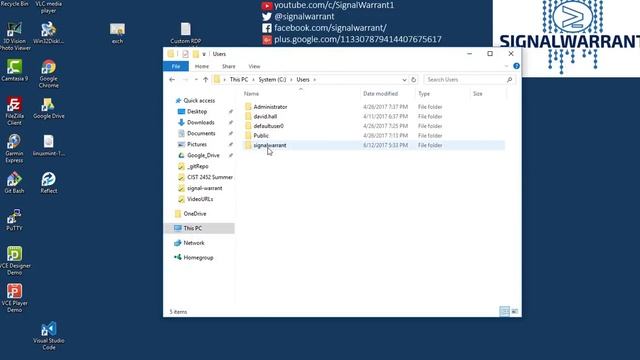640x360 pixels.
Task: Click the Refresh button in address bar
Action: tap(413, 80)
